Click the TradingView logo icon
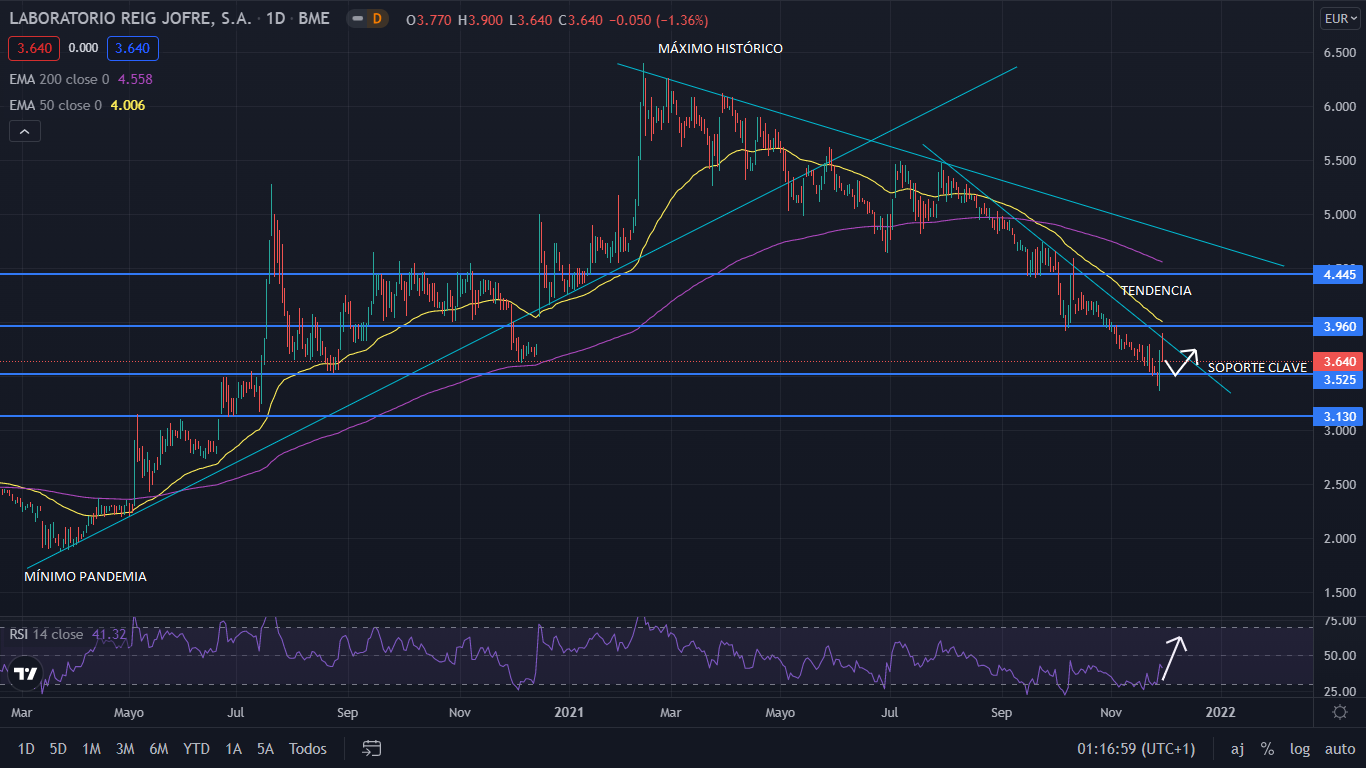Viewport: 1366px width, 768px height. click(27, 675)
